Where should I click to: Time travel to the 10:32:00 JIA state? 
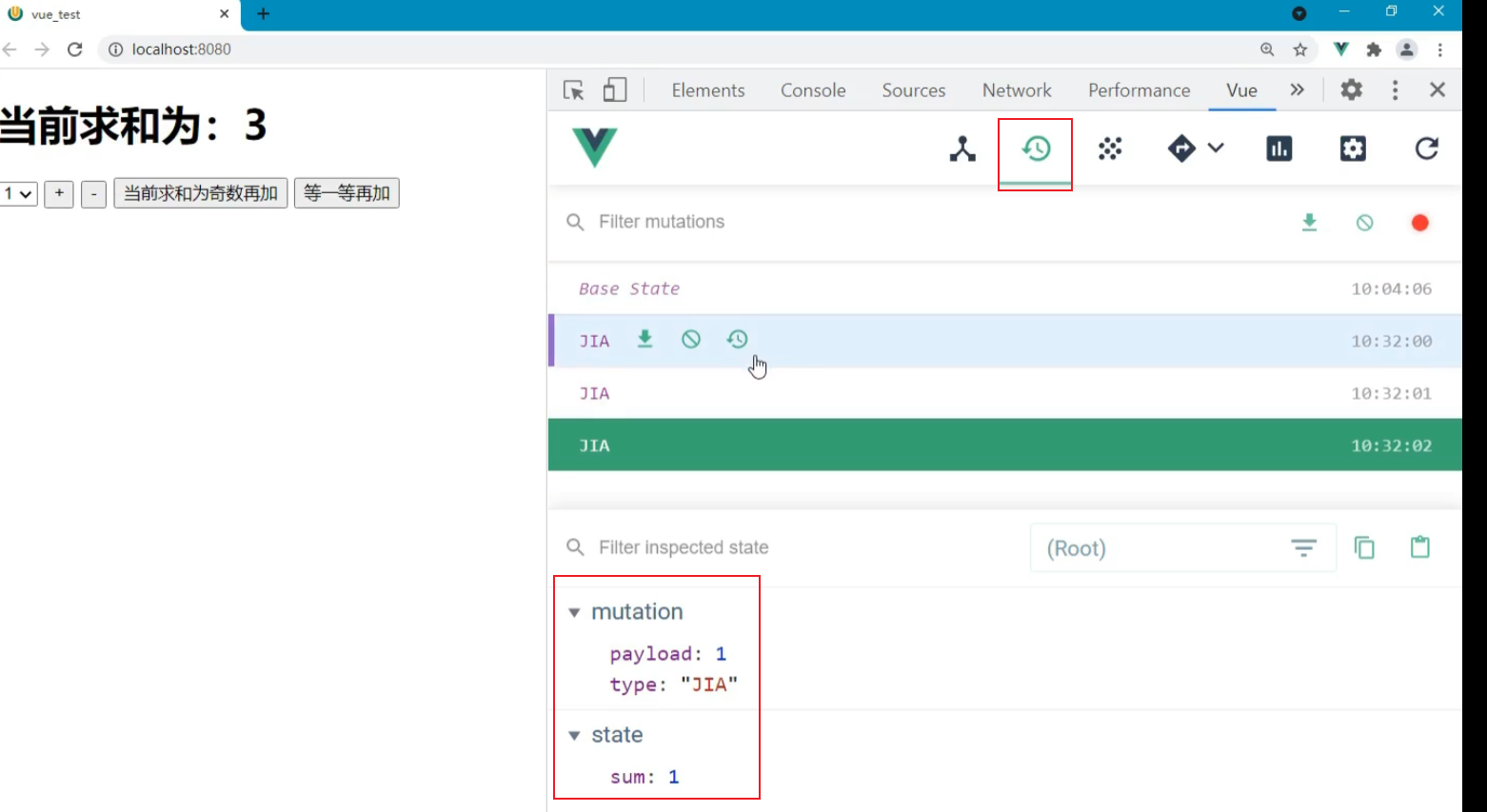point(738,339)
